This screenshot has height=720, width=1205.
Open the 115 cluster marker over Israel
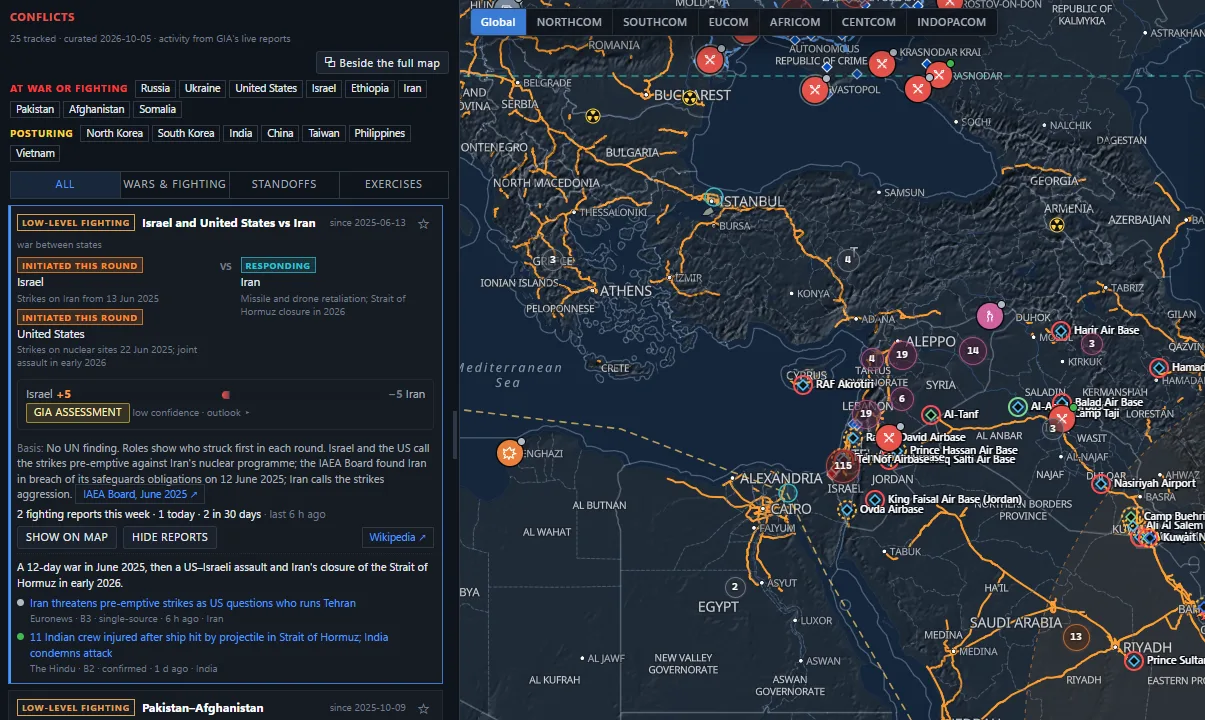click(843, 465)
